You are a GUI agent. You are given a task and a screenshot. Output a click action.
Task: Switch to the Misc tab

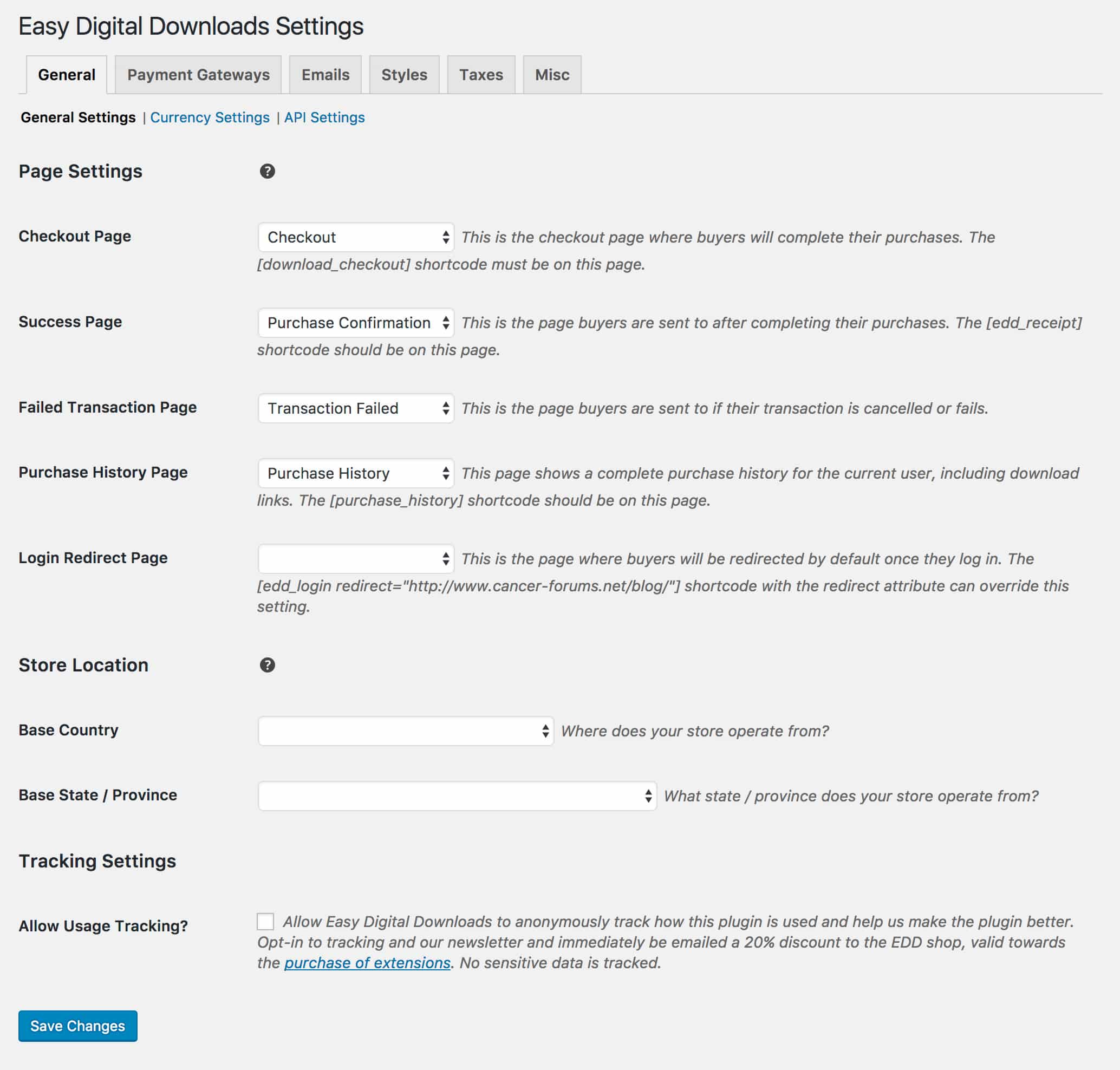tap(552, 75)
